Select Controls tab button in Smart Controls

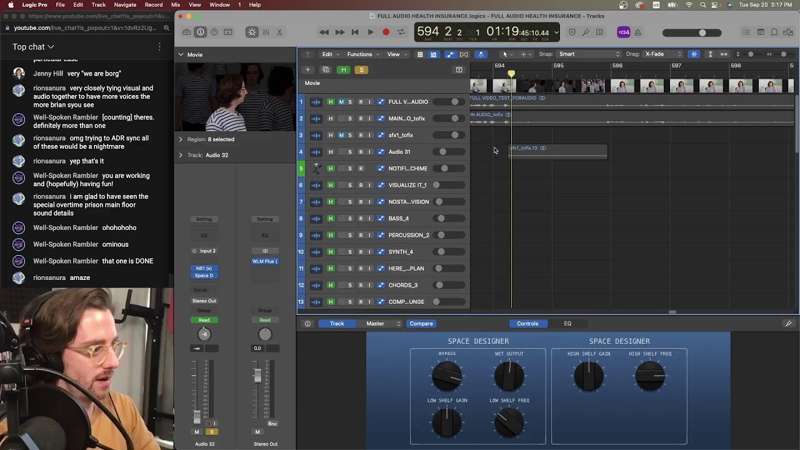click(528, 323)
